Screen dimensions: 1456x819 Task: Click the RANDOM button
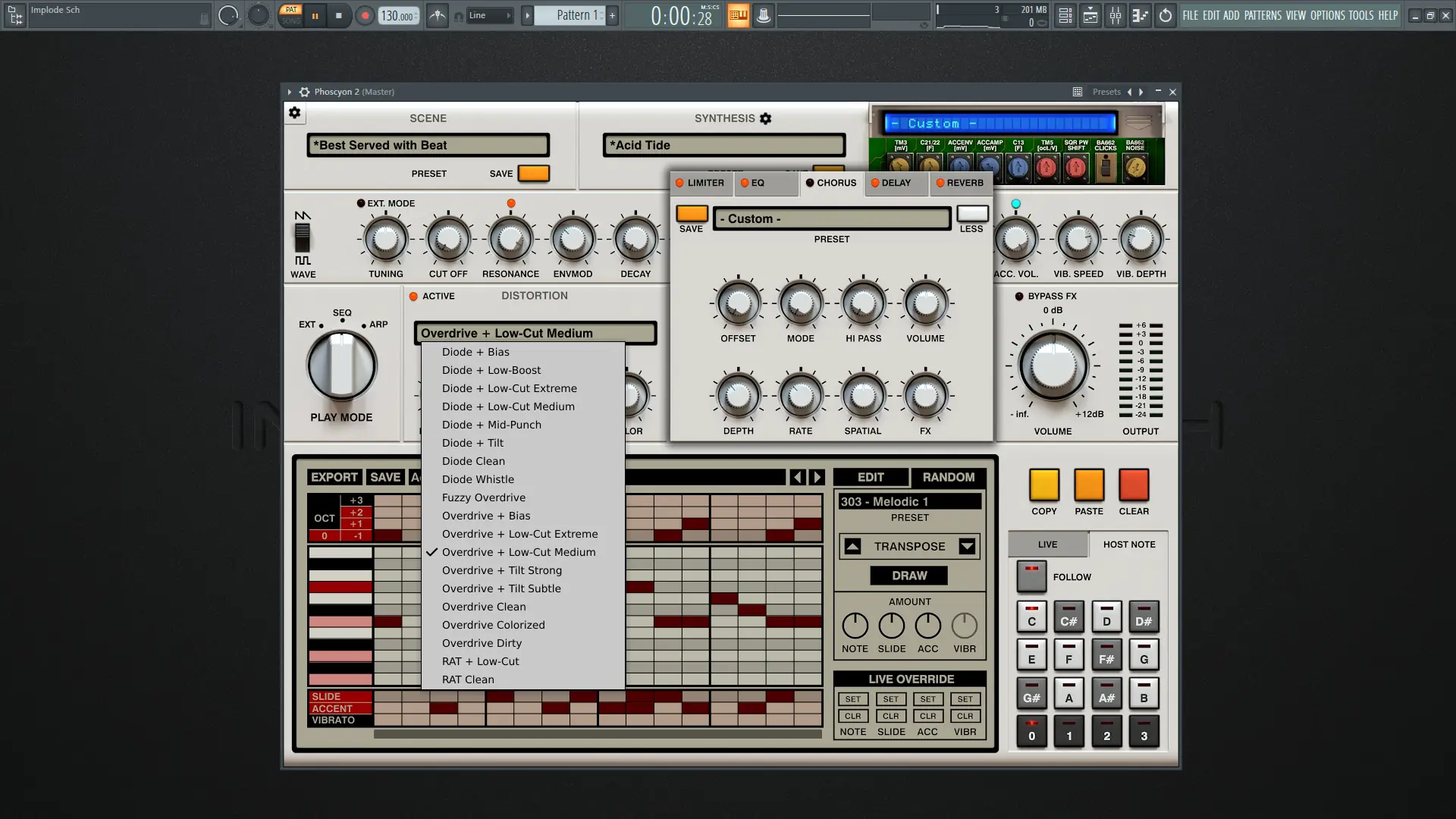pos(949,477)
